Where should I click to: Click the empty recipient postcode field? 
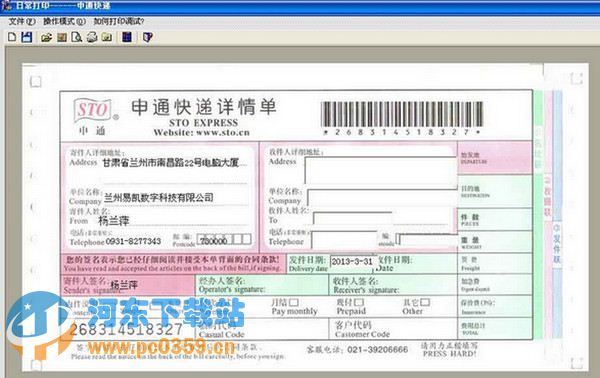(x=427, y=240)
